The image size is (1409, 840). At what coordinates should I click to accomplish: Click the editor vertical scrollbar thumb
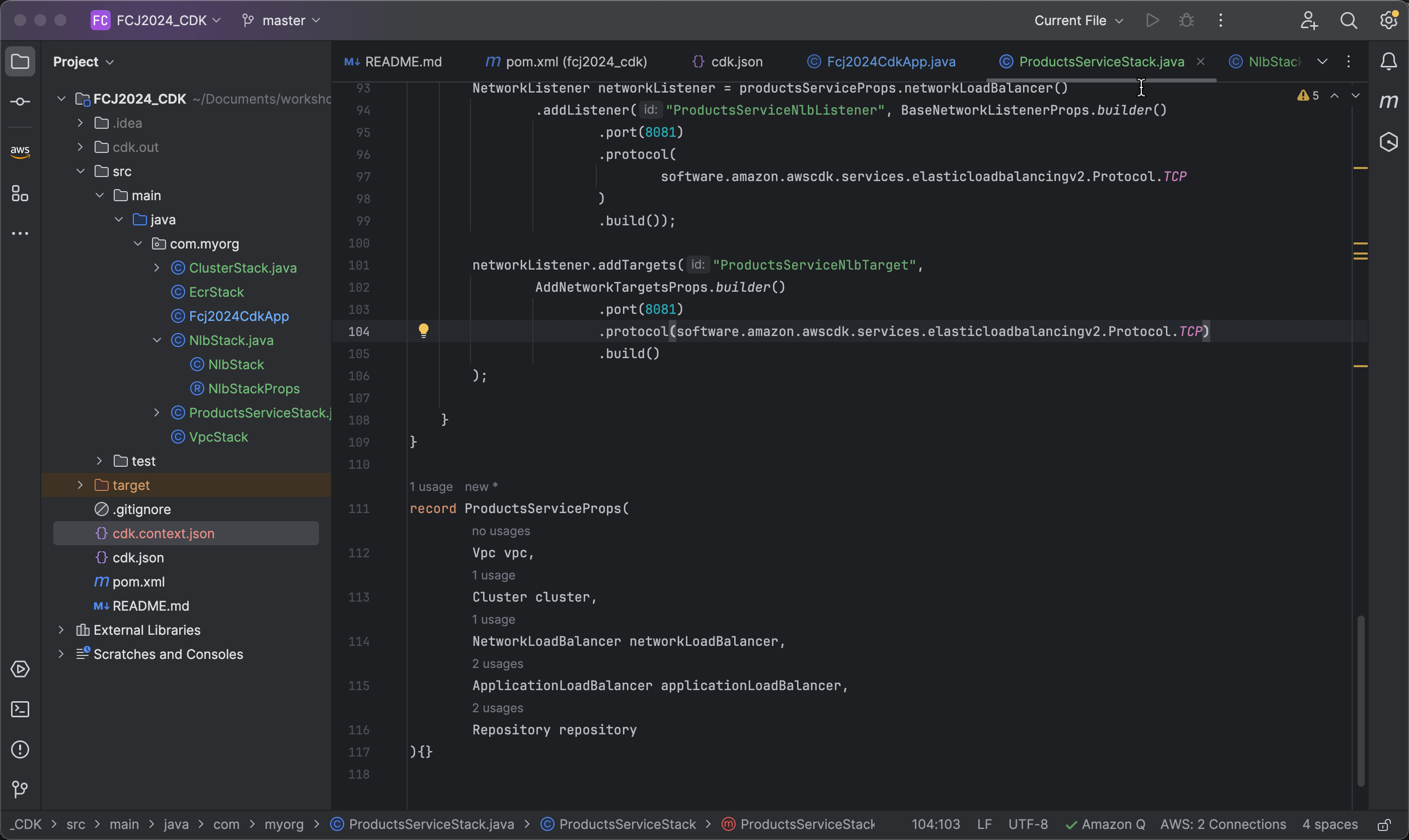[x=1360, y=701]
